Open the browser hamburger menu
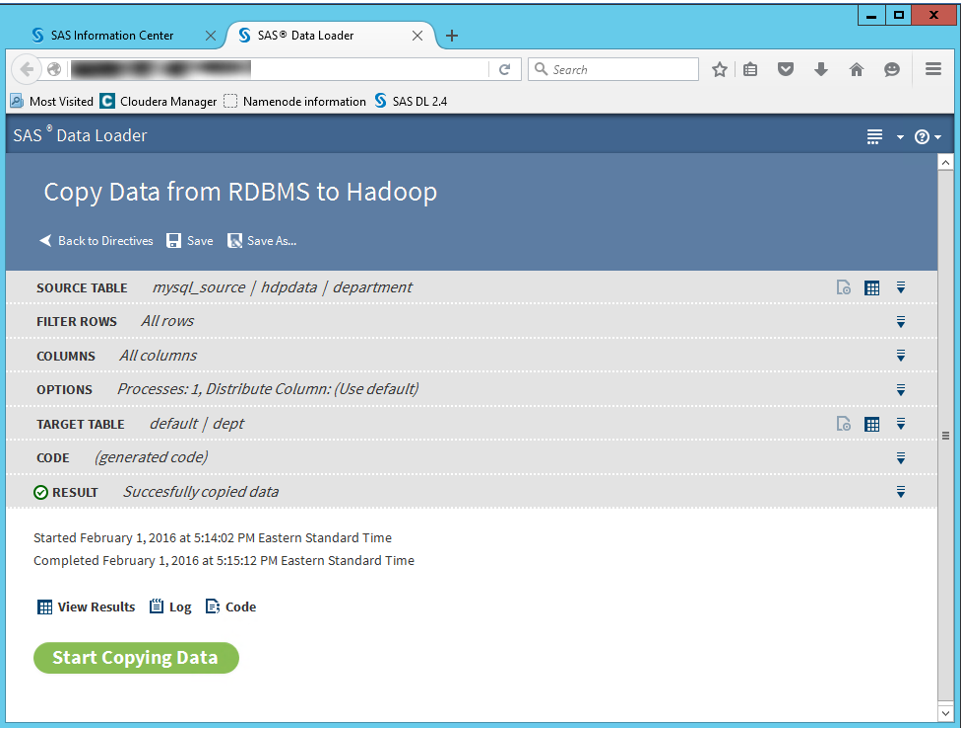The image size is (964, 730). point(933,69)
